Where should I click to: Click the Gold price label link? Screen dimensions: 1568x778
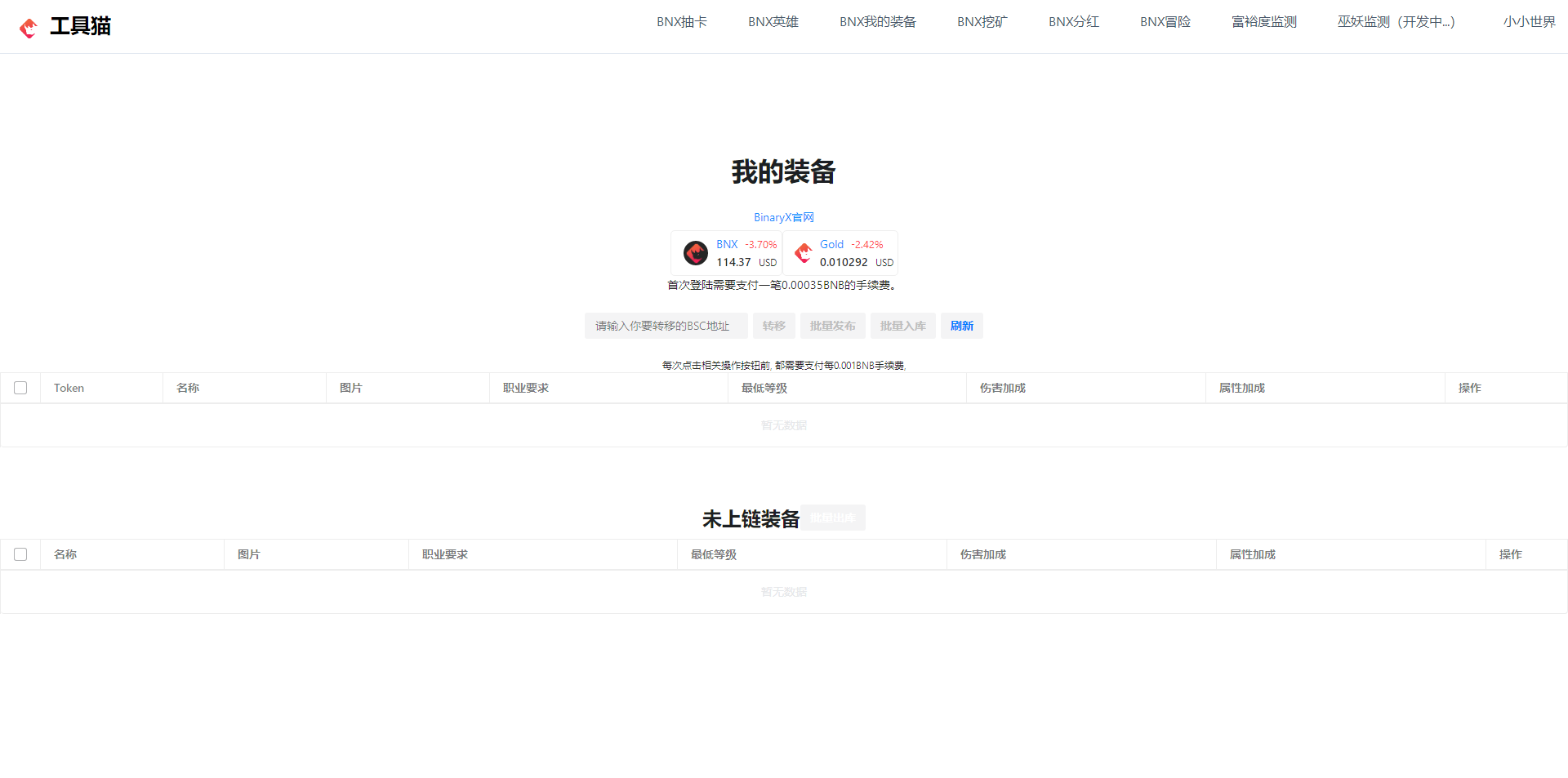click(831, 244)
